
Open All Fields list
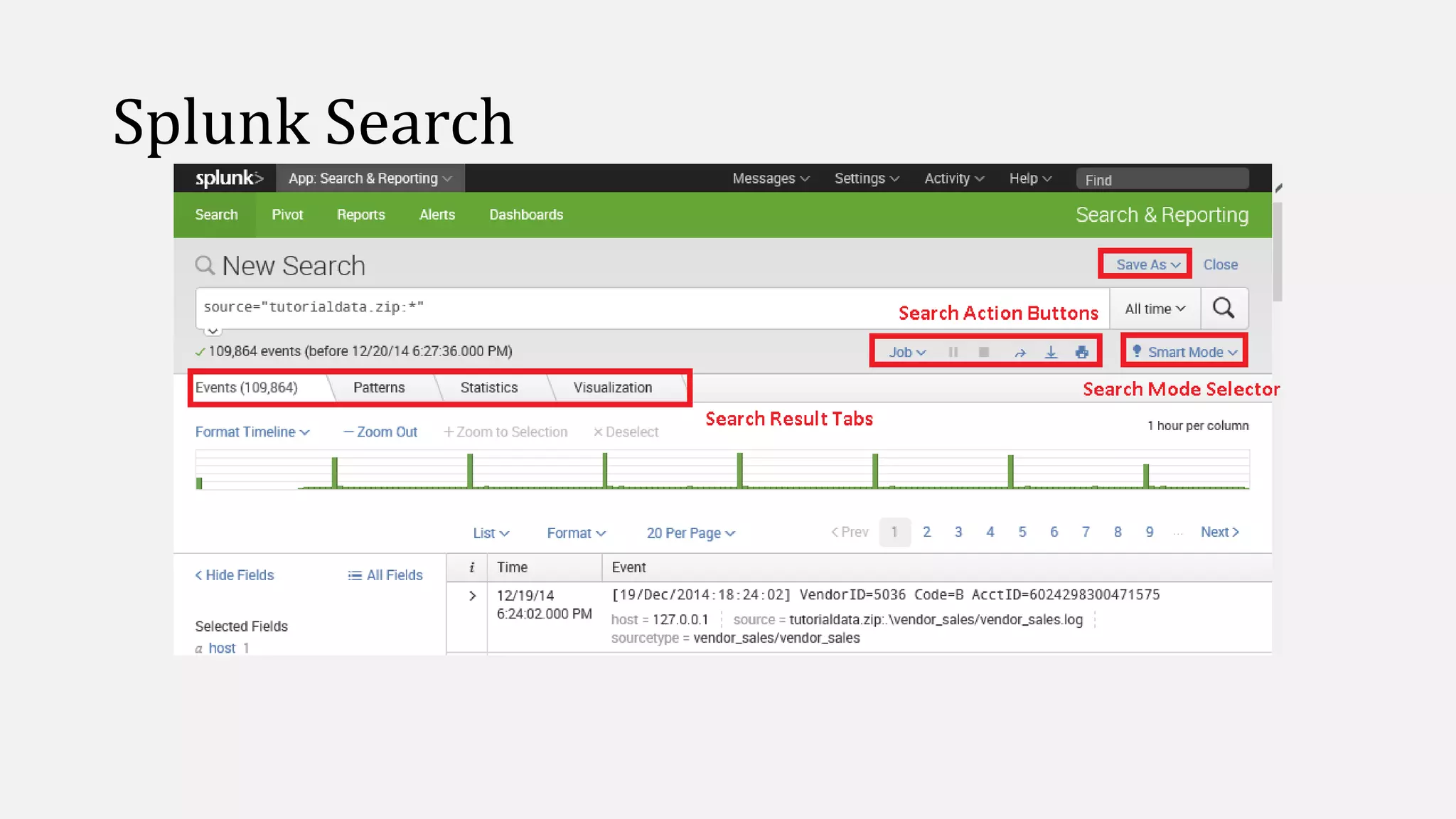385,575
